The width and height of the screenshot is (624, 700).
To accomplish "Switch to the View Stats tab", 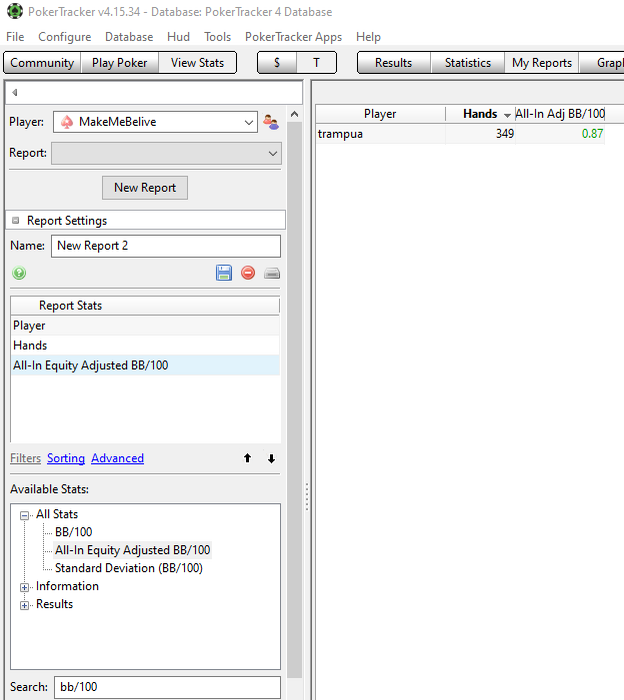I will 197,62.
